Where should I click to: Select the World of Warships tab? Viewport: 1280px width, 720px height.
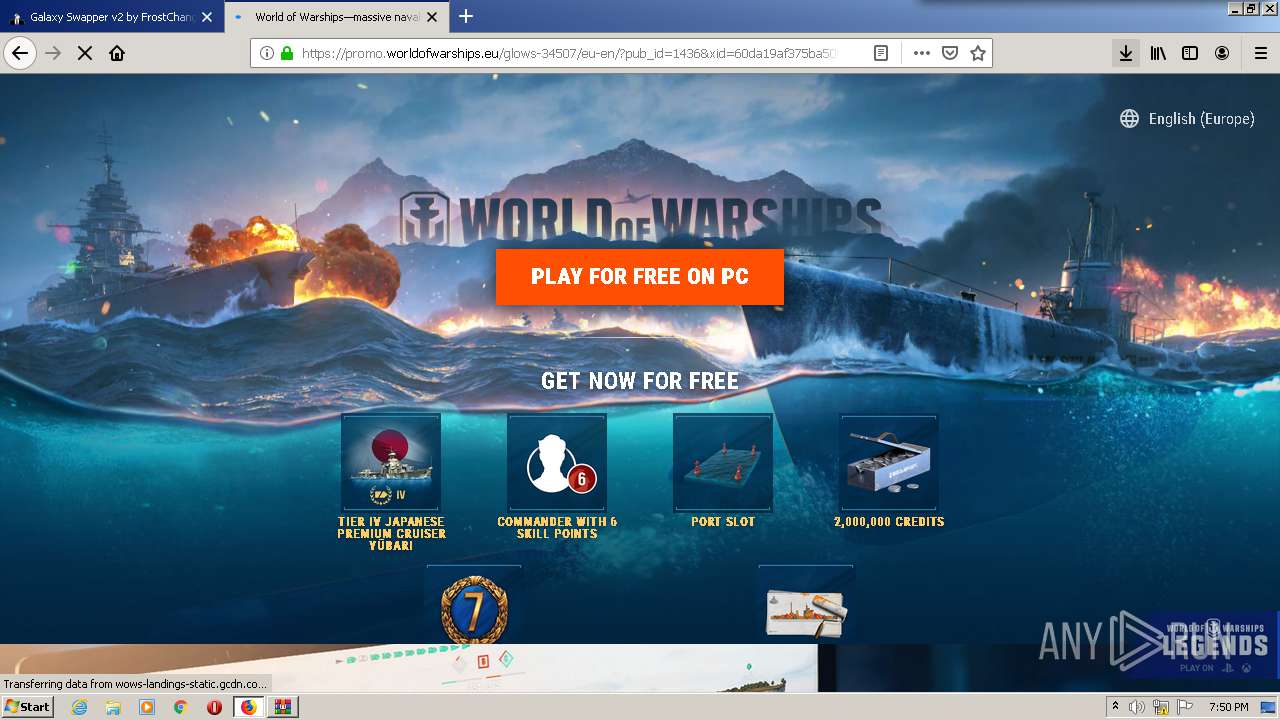pyautogui.click(x=339, y=16)
